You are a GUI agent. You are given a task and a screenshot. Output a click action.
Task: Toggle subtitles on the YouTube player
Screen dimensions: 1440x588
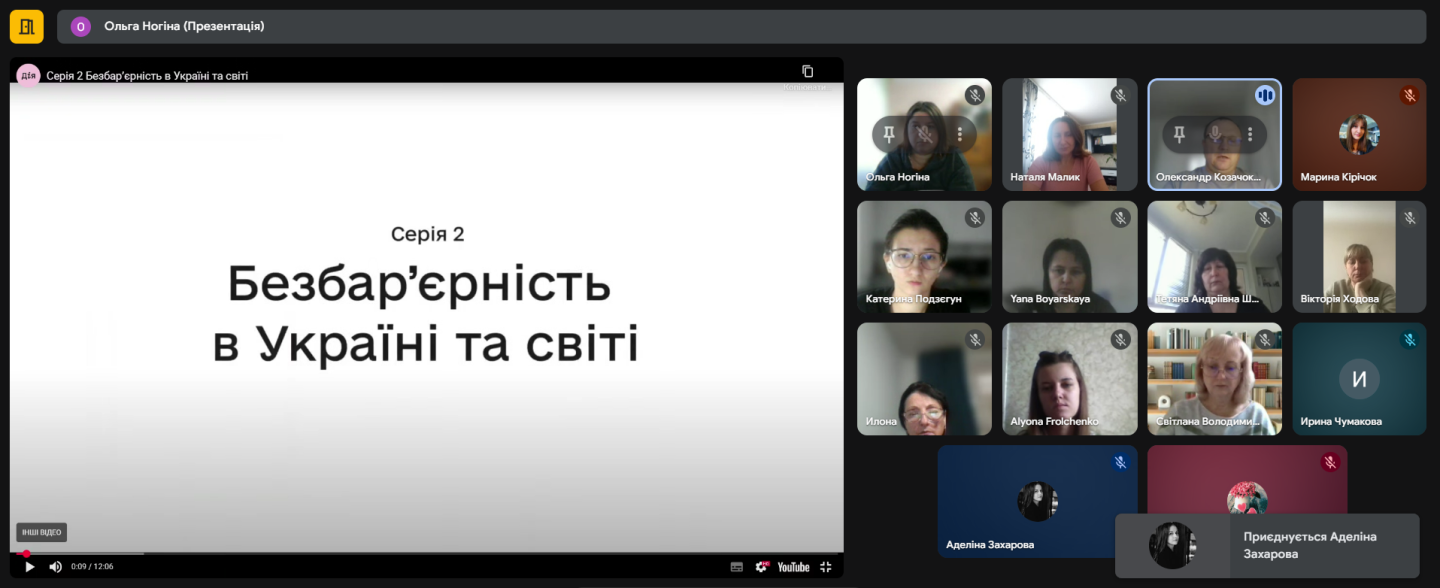pyautogui.click(x=737, y=566)
